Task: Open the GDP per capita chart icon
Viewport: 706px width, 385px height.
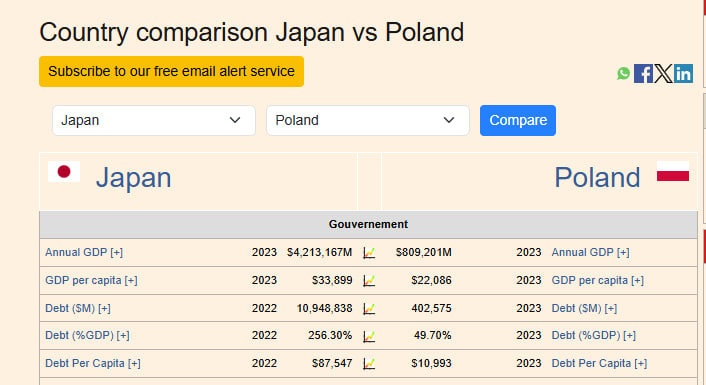Action: (x=369, y=281)
